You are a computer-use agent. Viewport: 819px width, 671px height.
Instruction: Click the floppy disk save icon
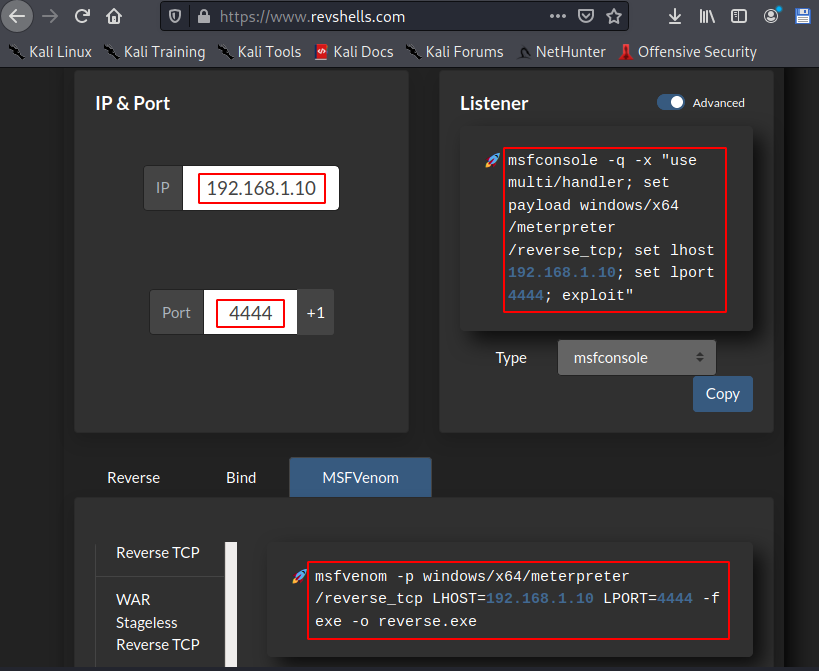803,16
